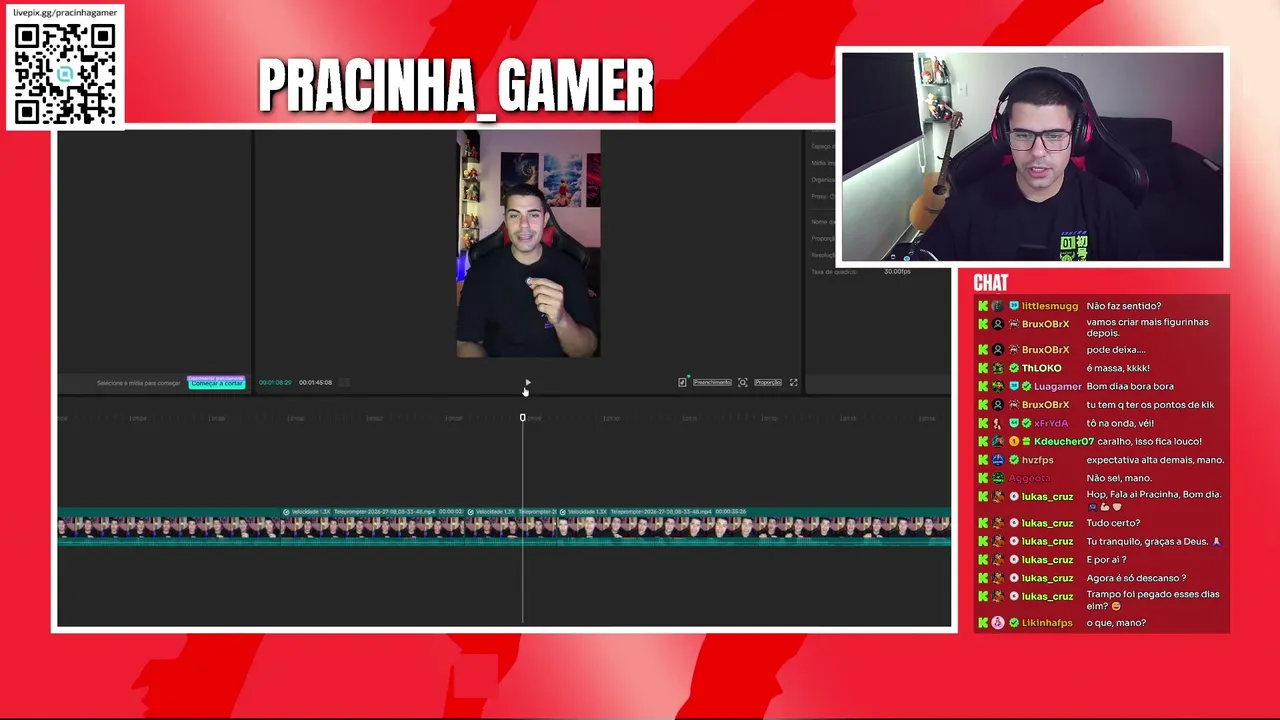Click the play button under the preview
The image size is (1280, 720).
pos(527,382)
